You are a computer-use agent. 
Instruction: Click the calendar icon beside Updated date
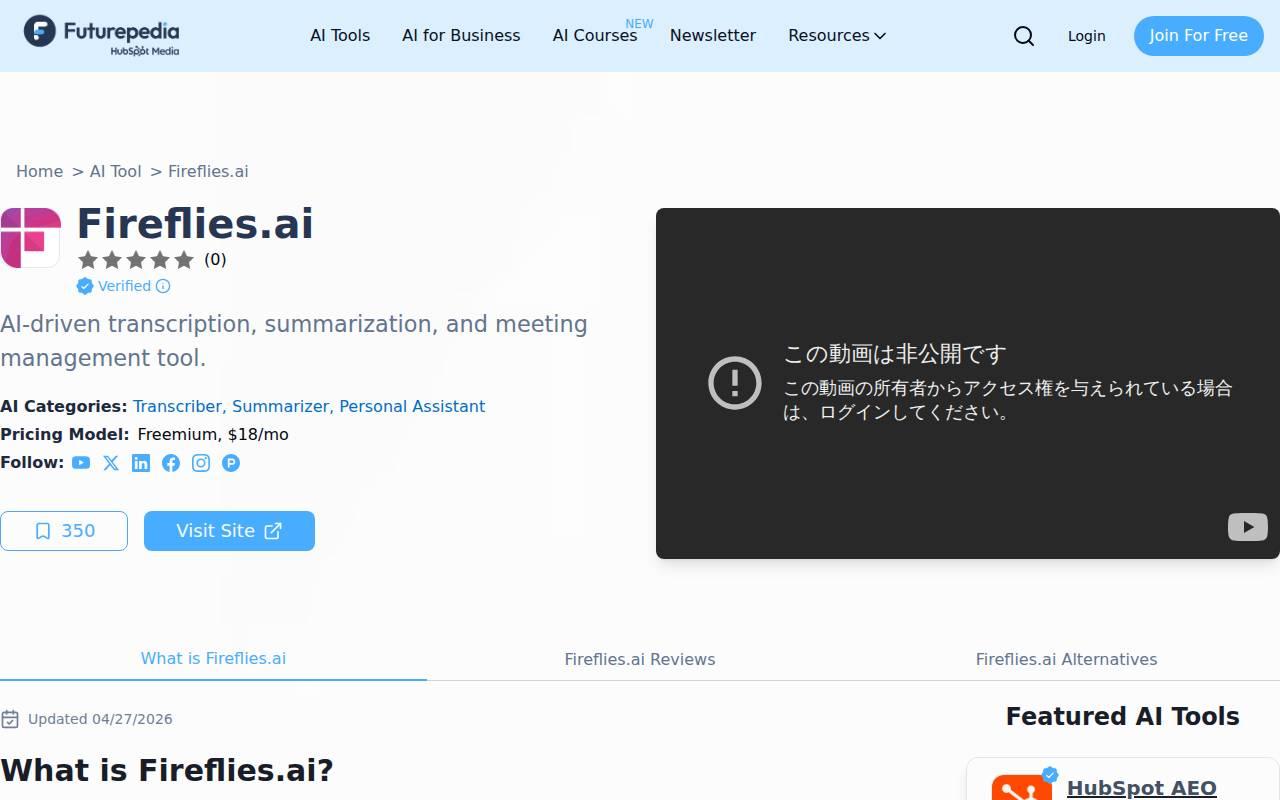(x=10, y=719)
